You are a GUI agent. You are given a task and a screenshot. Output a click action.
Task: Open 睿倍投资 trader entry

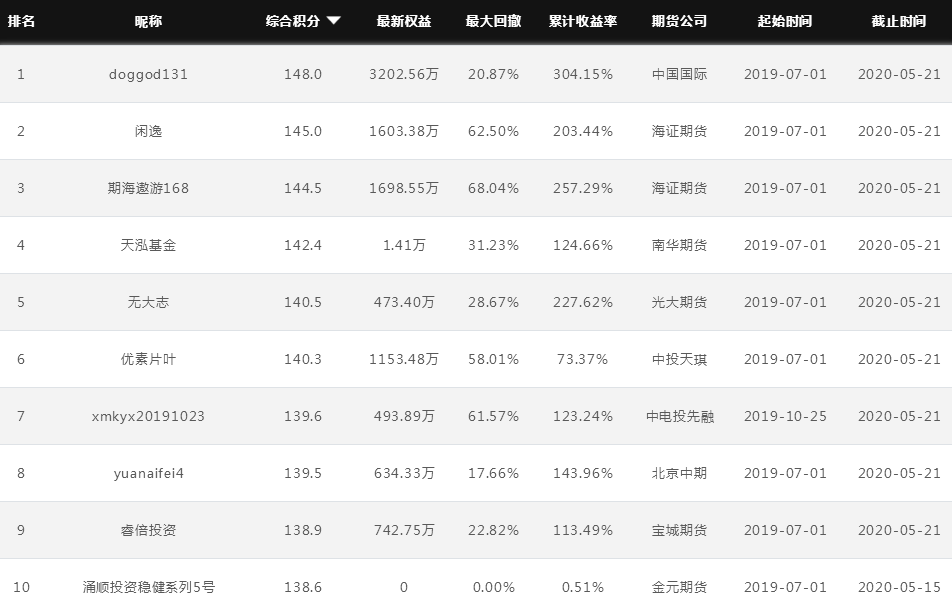(x=148, y=530)
